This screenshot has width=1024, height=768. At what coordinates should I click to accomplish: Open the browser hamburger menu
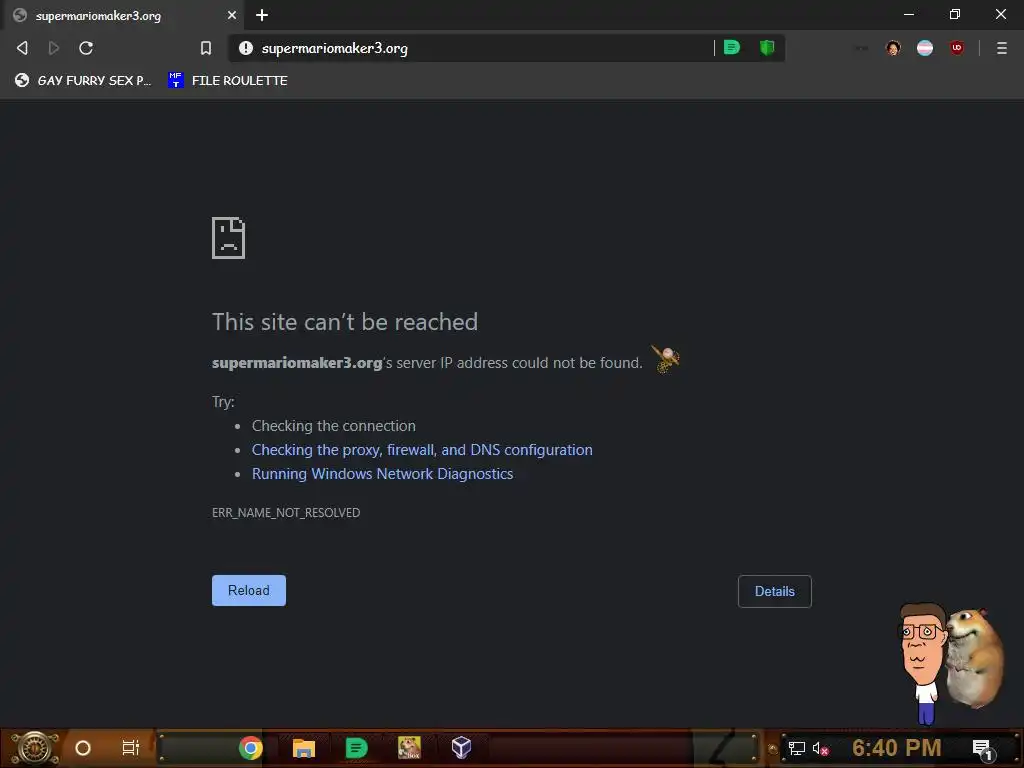tap(1001, 48)
